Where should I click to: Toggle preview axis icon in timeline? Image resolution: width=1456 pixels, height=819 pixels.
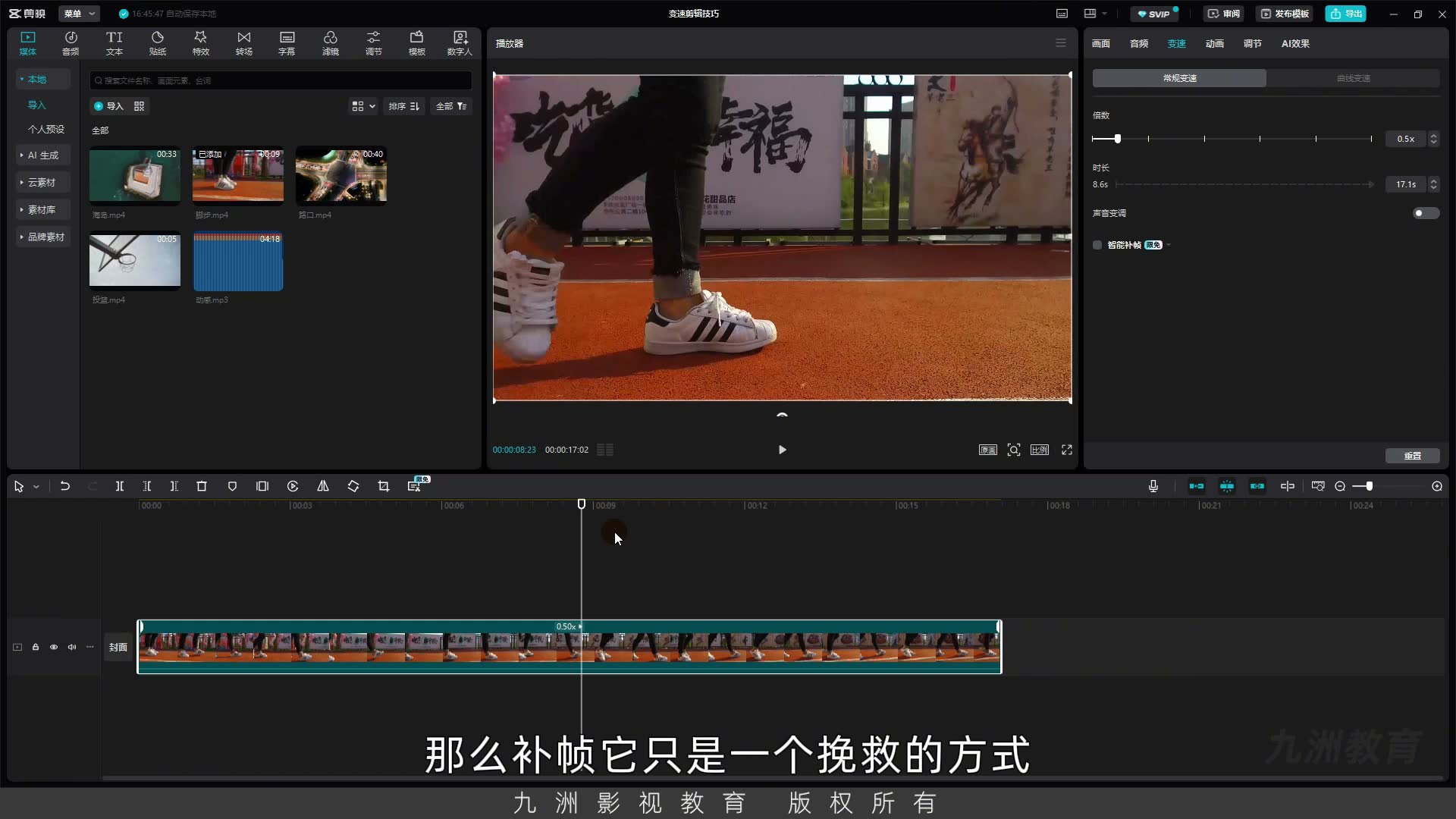click(1288, 486)
